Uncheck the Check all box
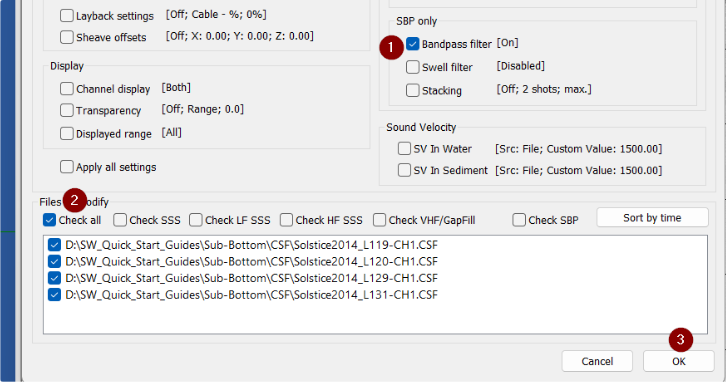Screen dimensions: 726x383 pos(50,220)
